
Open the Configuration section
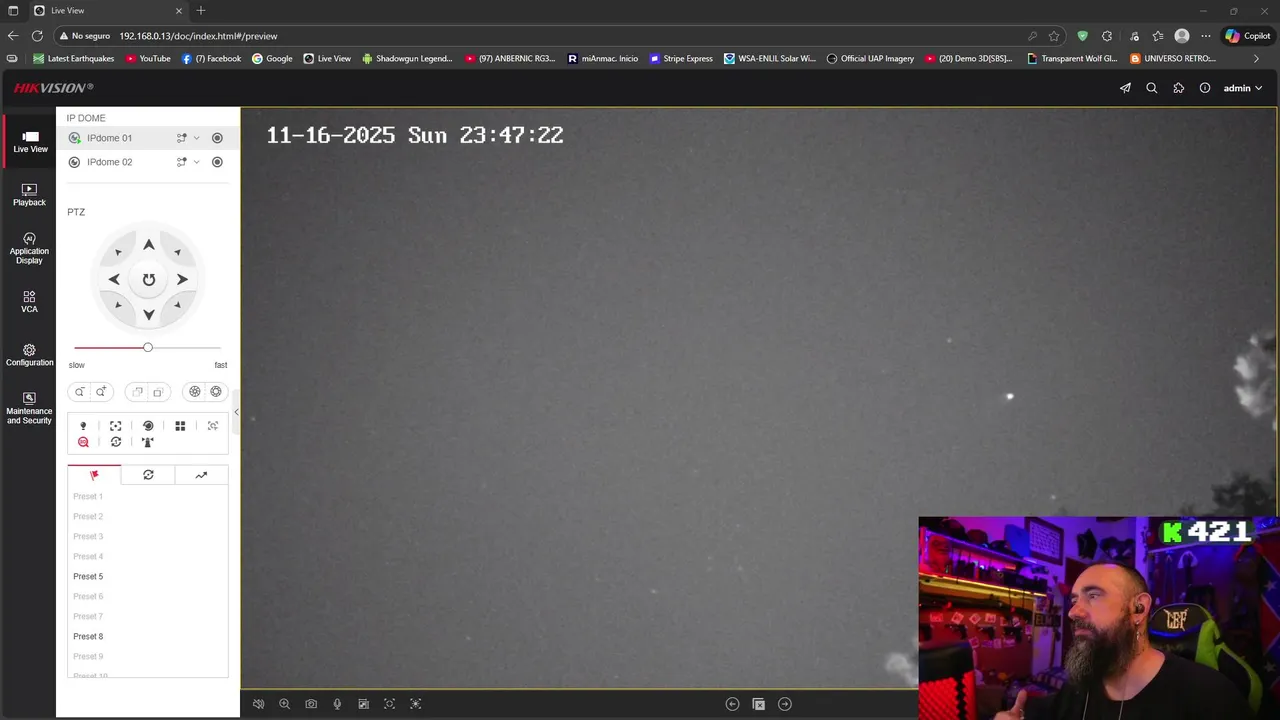[29, 355]
